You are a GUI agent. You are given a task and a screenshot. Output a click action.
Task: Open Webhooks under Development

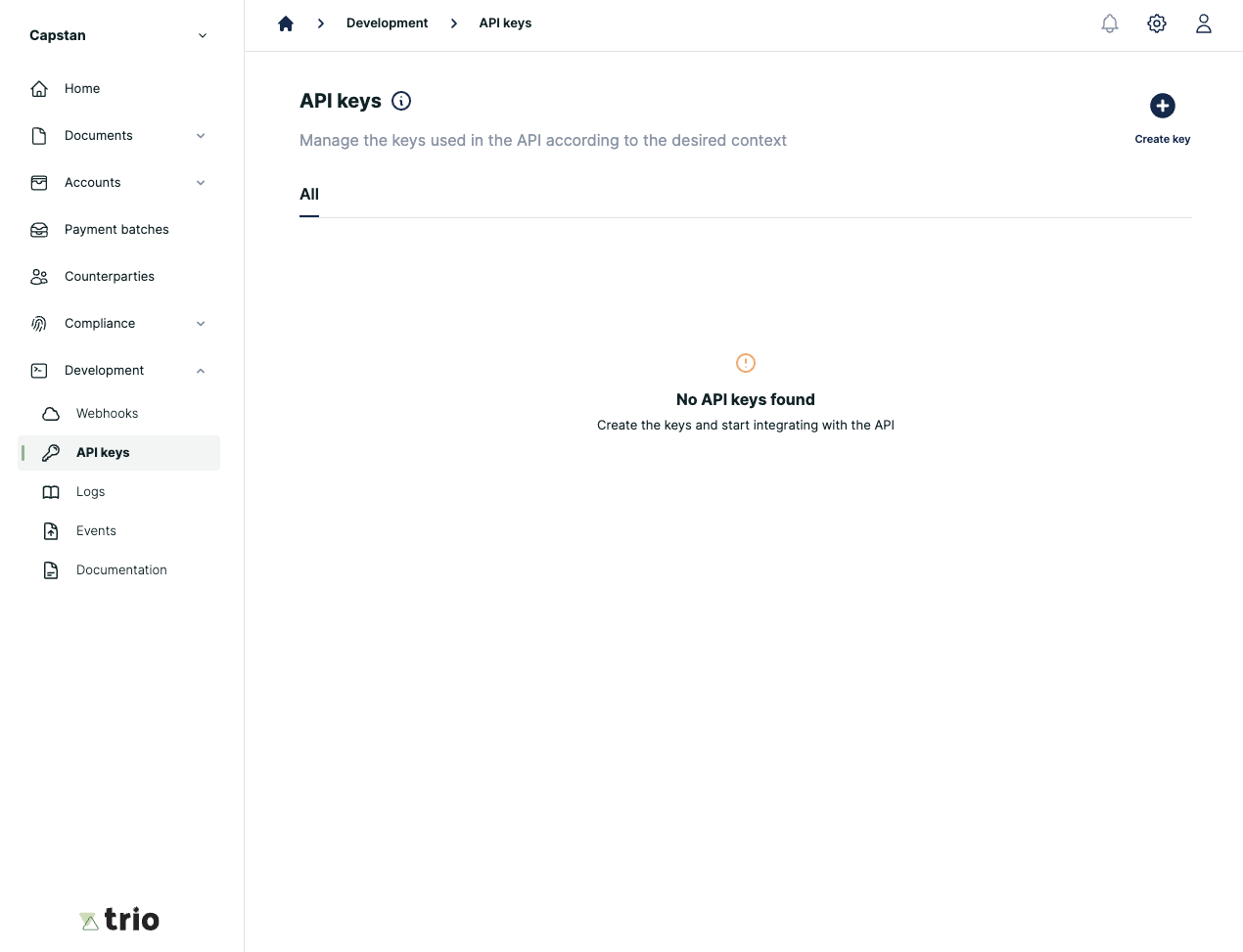click(108, 414)
